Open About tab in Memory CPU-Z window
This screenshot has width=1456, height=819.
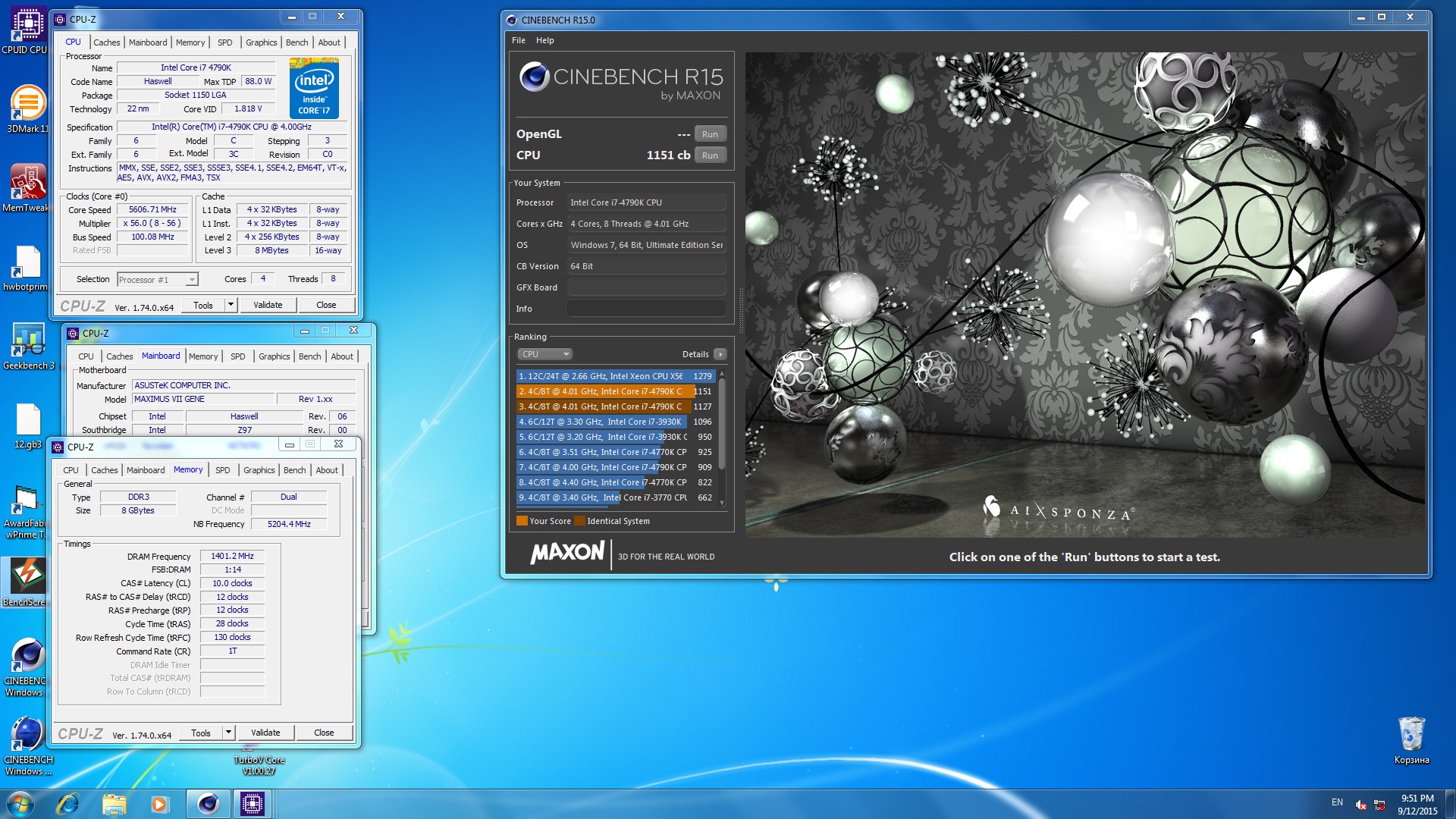coord(327,470)
